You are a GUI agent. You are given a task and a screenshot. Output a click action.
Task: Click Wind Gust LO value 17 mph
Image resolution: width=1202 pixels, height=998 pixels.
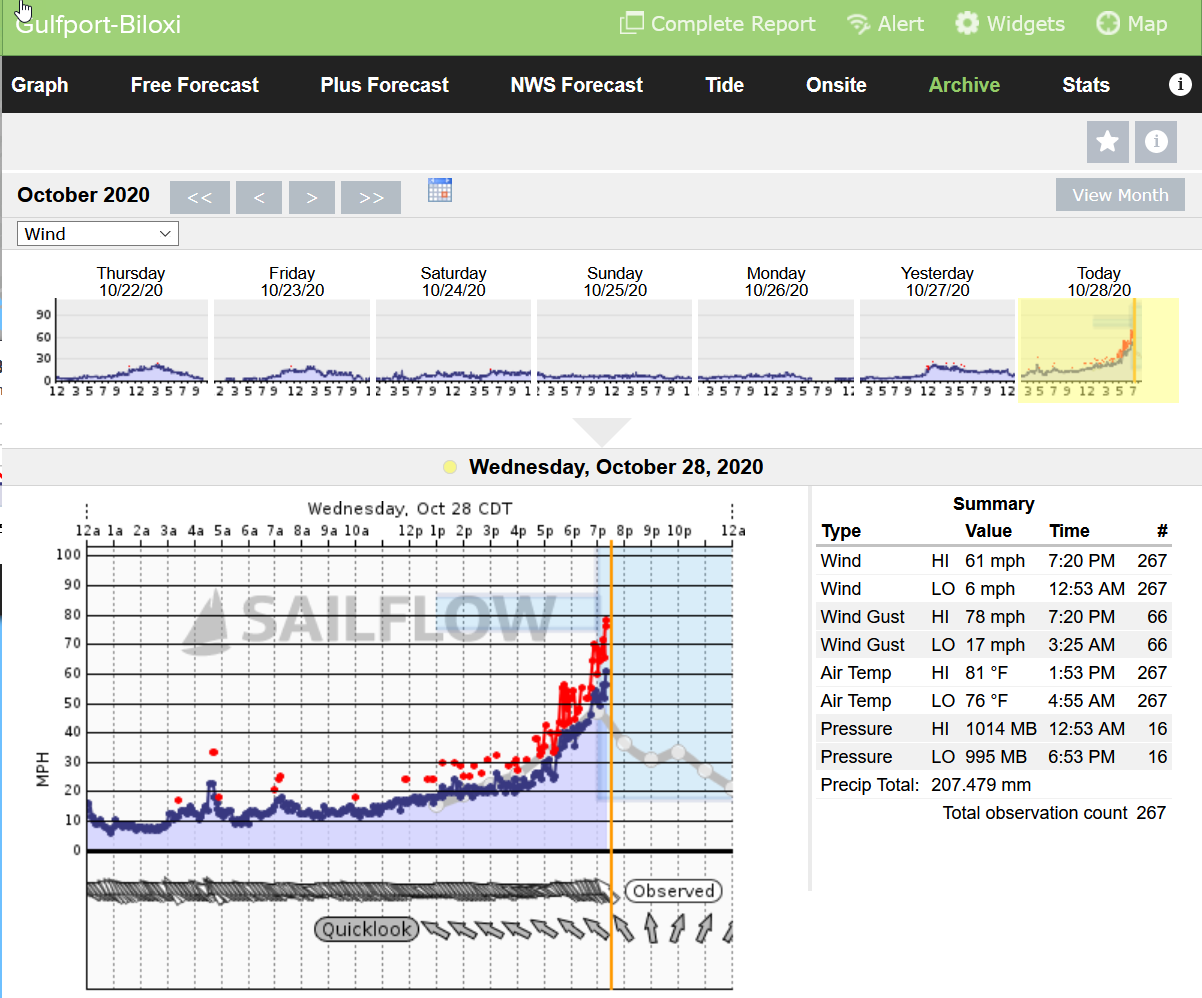click(995, 645)
